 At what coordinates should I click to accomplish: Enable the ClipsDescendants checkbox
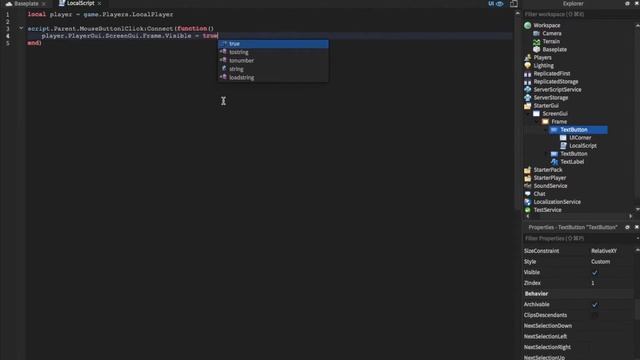click(595, 316)
